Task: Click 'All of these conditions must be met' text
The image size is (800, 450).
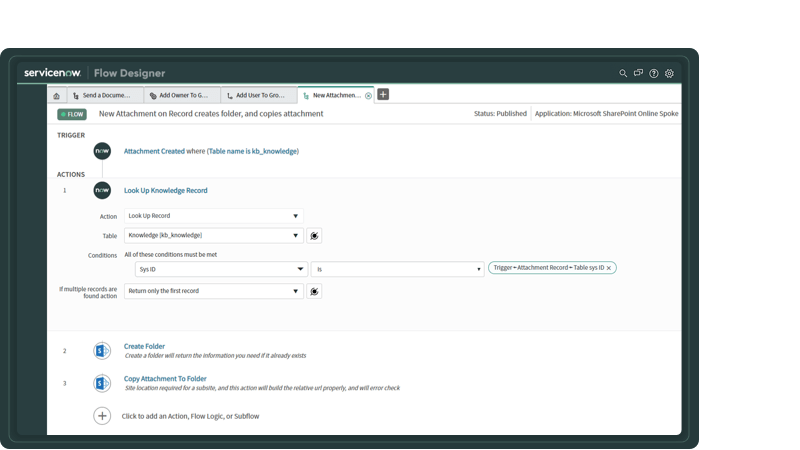Action: 171,255
